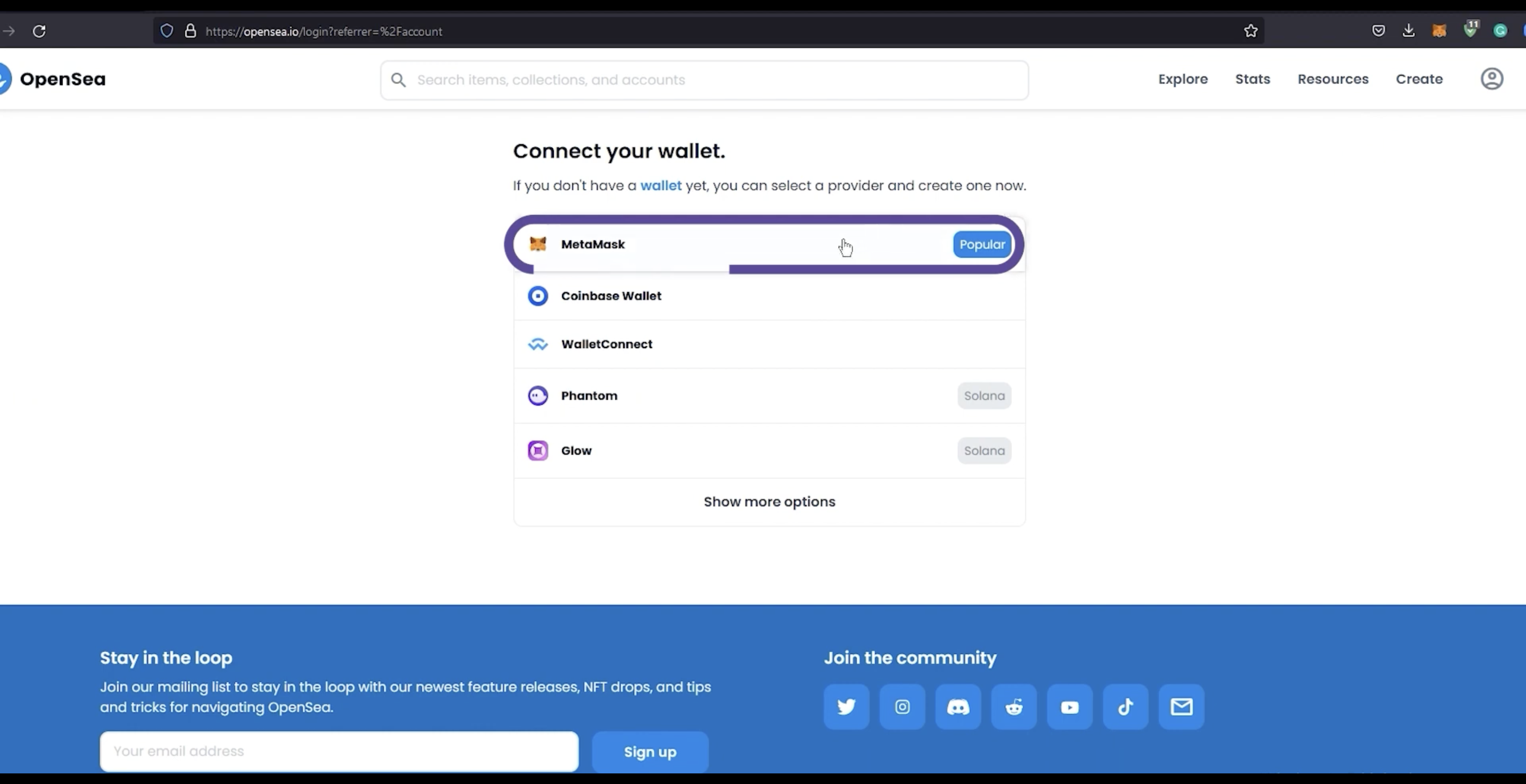The width and height of the screenshot is (1526, 784).
Task: Open the Stats menu
Action: (1252, 79)
